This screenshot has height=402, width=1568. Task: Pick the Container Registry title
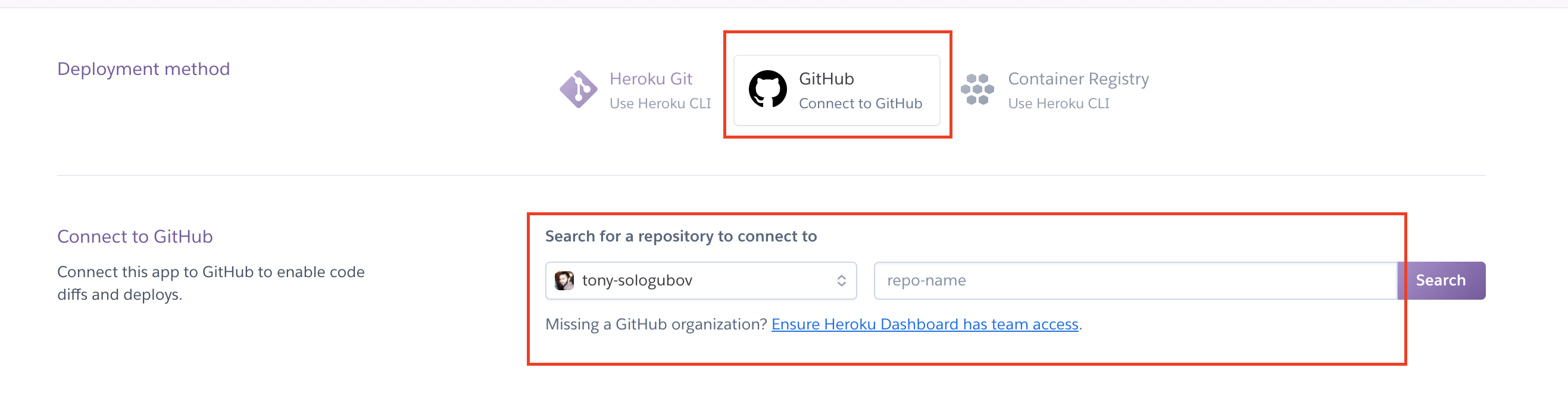point(1078,79)
